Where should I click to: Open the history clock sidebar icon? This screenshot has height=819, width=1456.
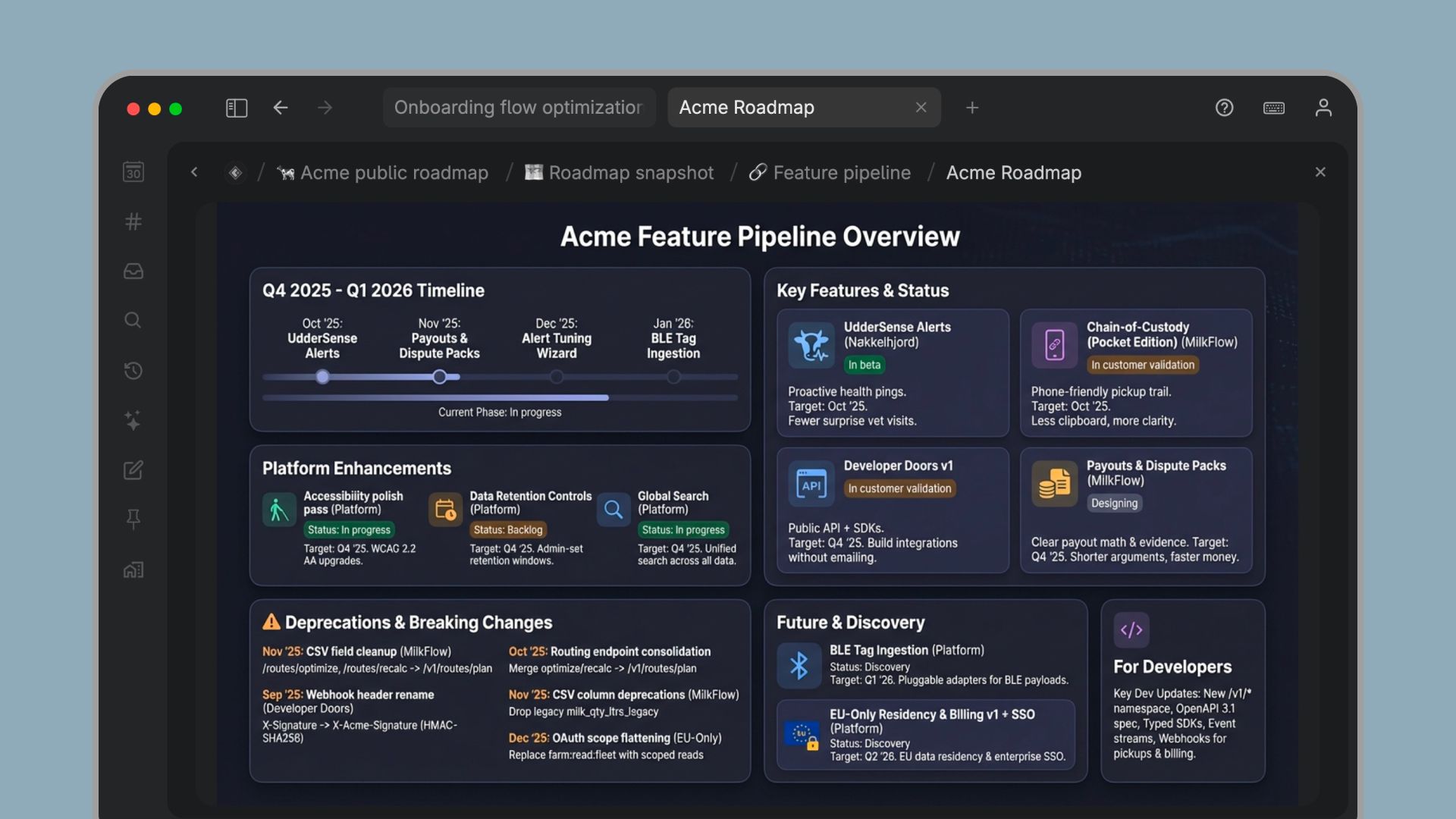[133, 370]
